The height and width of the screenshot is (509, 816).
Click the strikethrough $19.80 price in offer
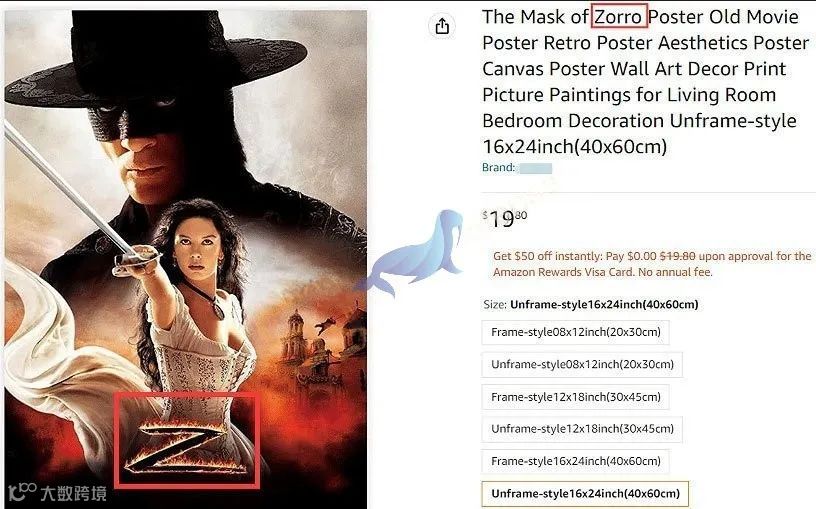coord(677,256)
